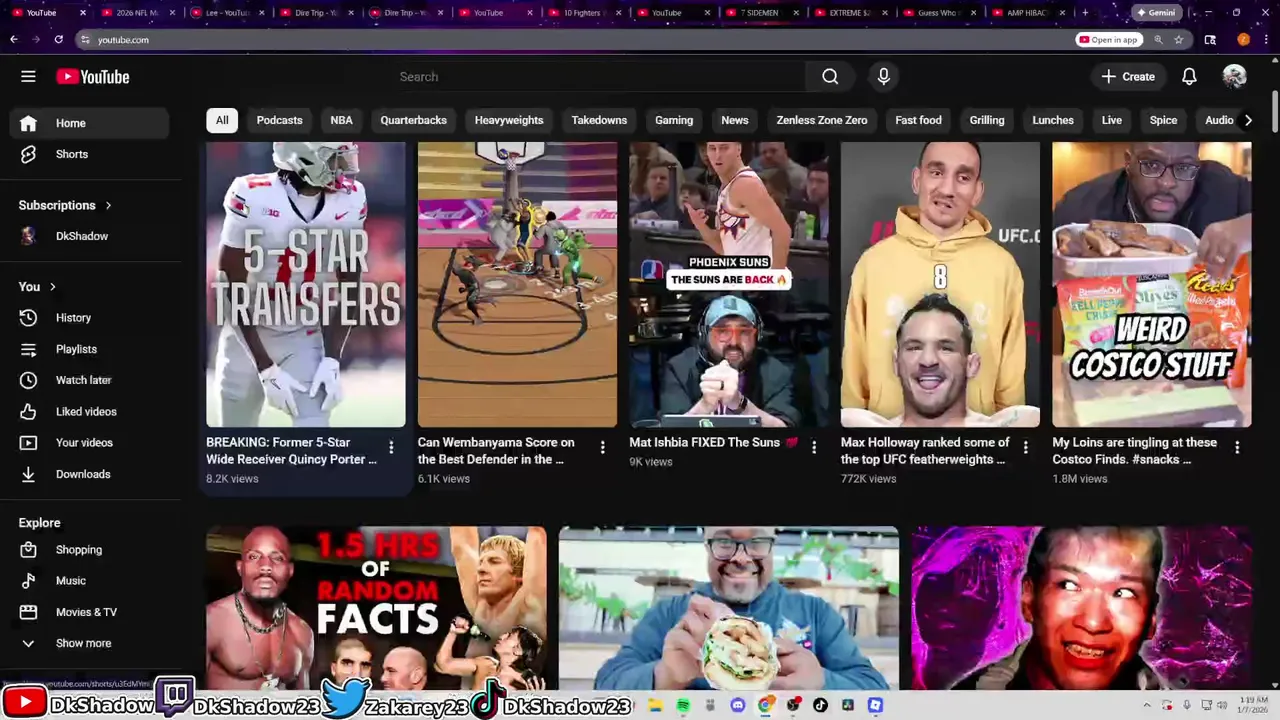Screen dimensions: 1280x720
Task: Click the search magnifier button
Action: click(x=830, y=77)
